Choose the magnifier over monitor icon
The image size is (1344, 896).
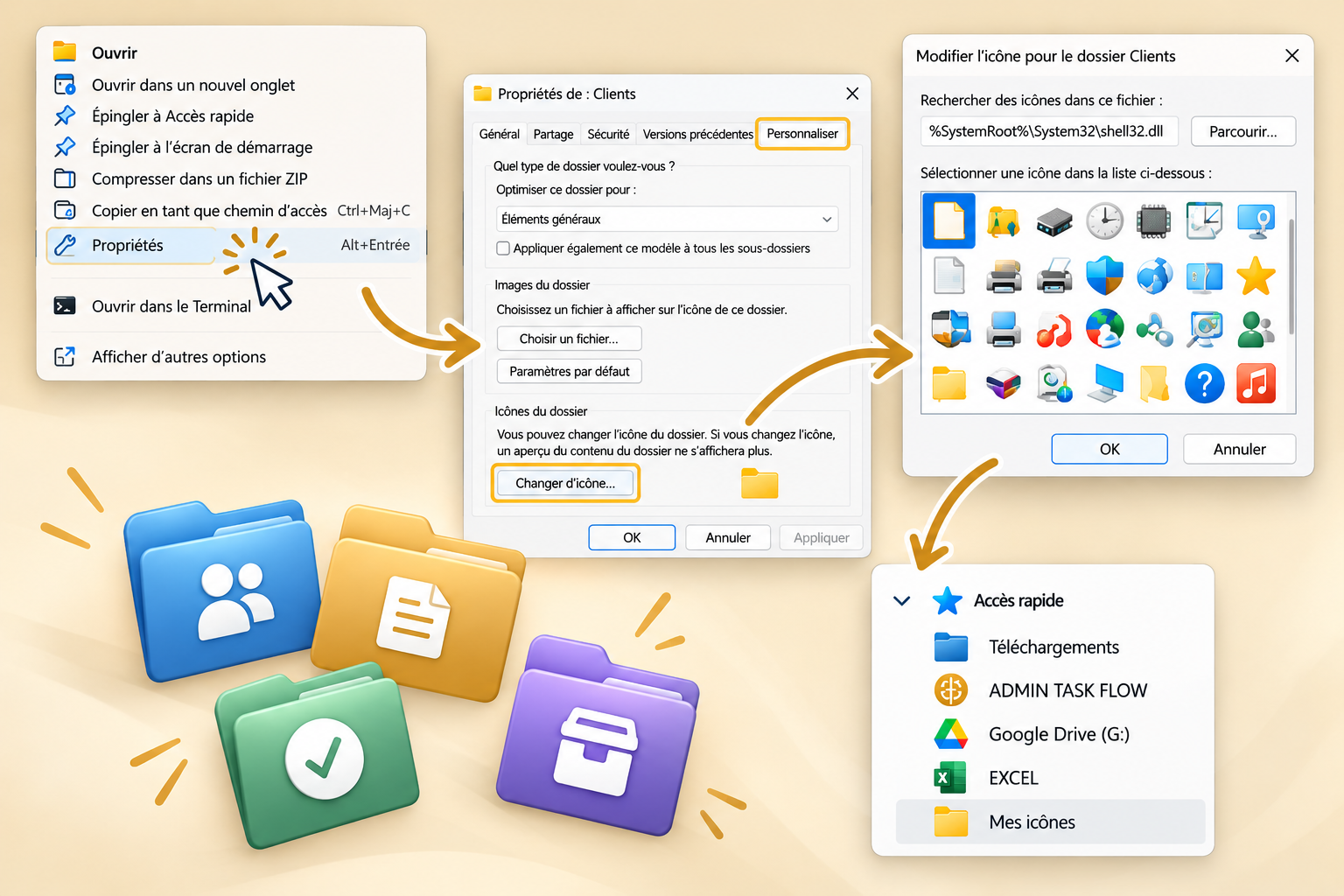tap(1205, 330)
